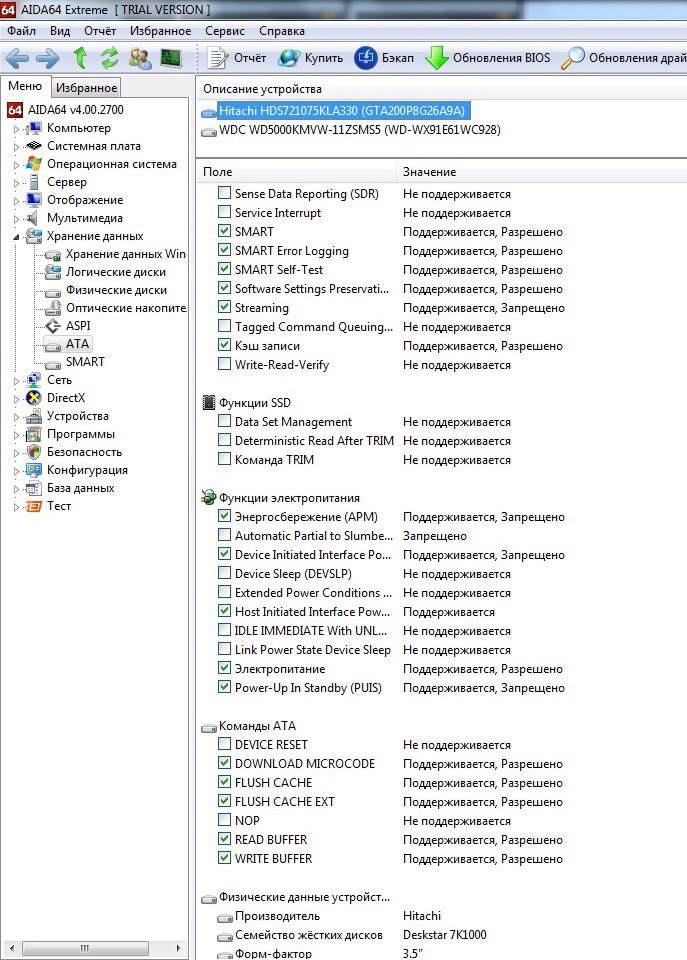Click the driver updates magnifier icon

click(572, 58)
